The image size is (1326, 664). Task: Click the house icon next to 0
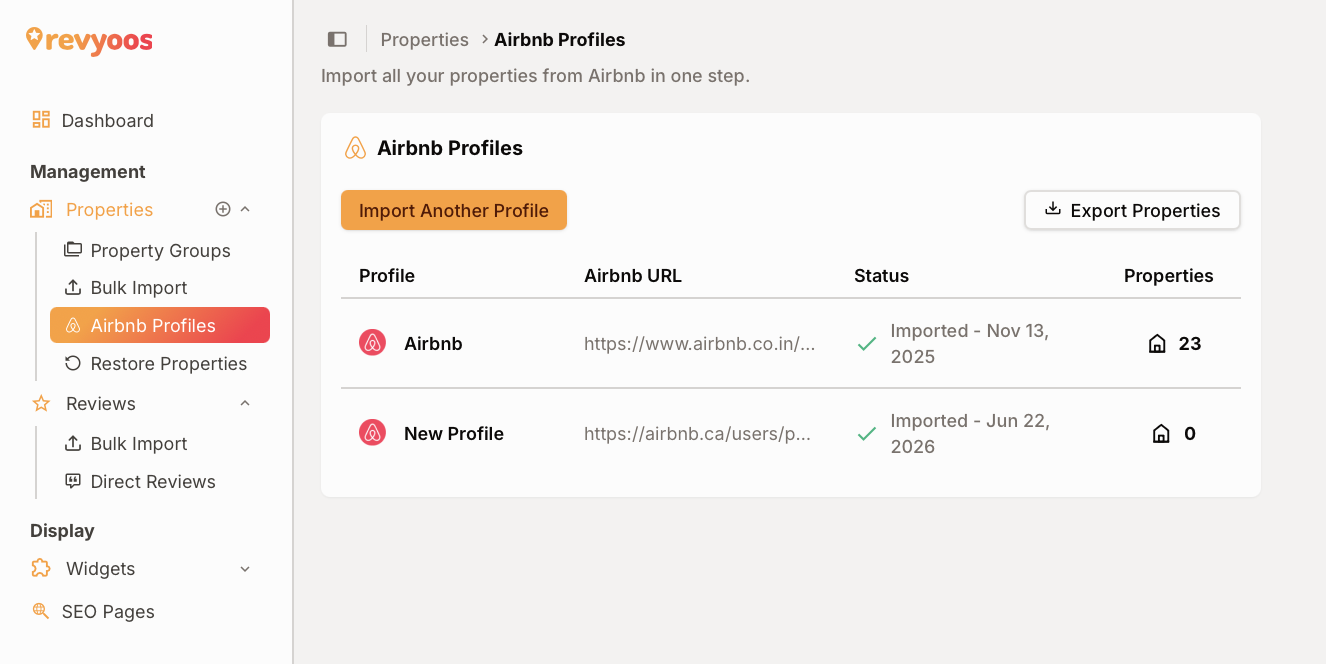pos(1161,434)
